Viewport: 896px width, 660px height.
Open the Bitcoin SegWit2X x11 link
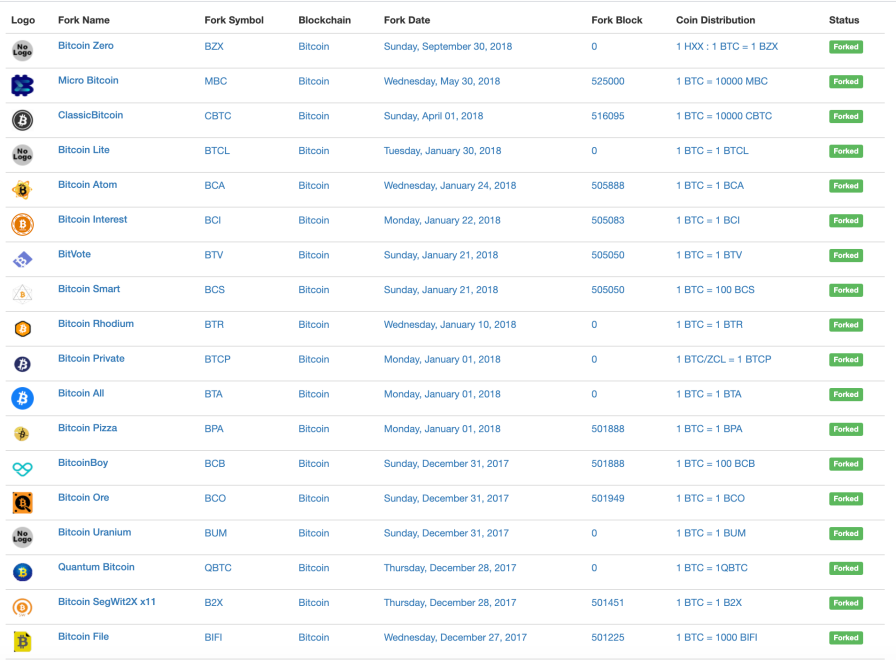(x=107, y=602)
